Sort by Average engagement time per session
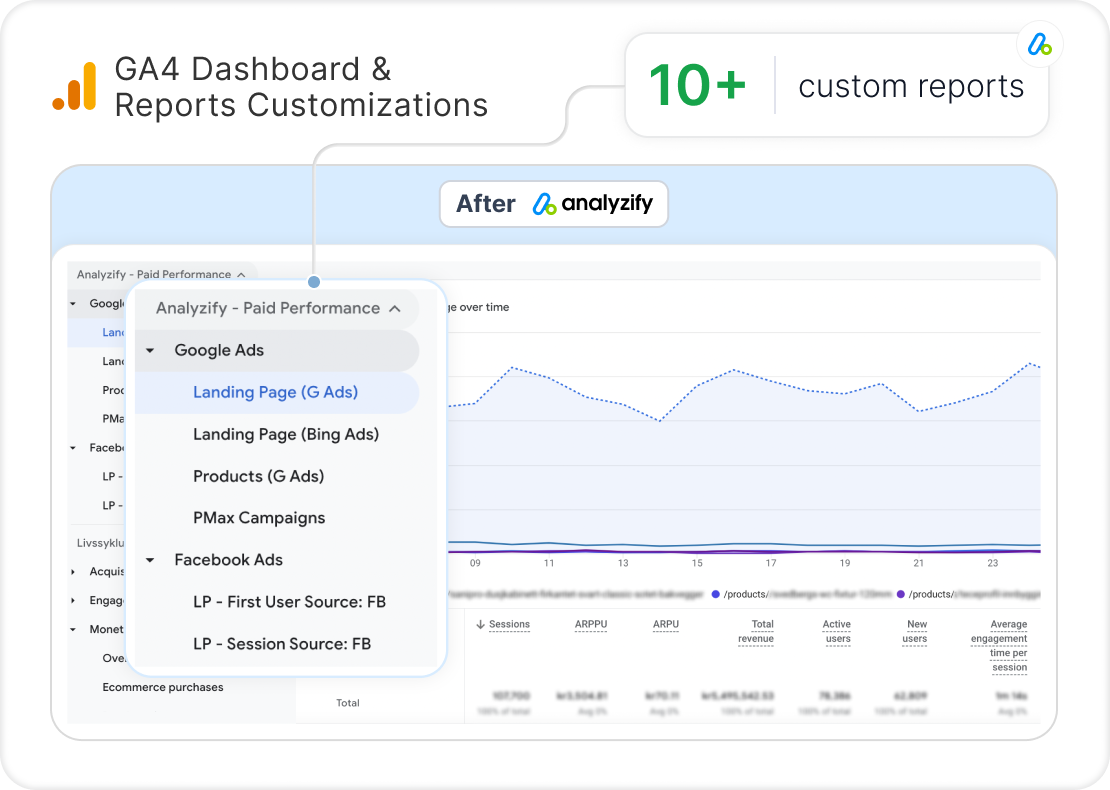Image resolution: width=1110 pixels, height=790 pixels. (999, 646)
